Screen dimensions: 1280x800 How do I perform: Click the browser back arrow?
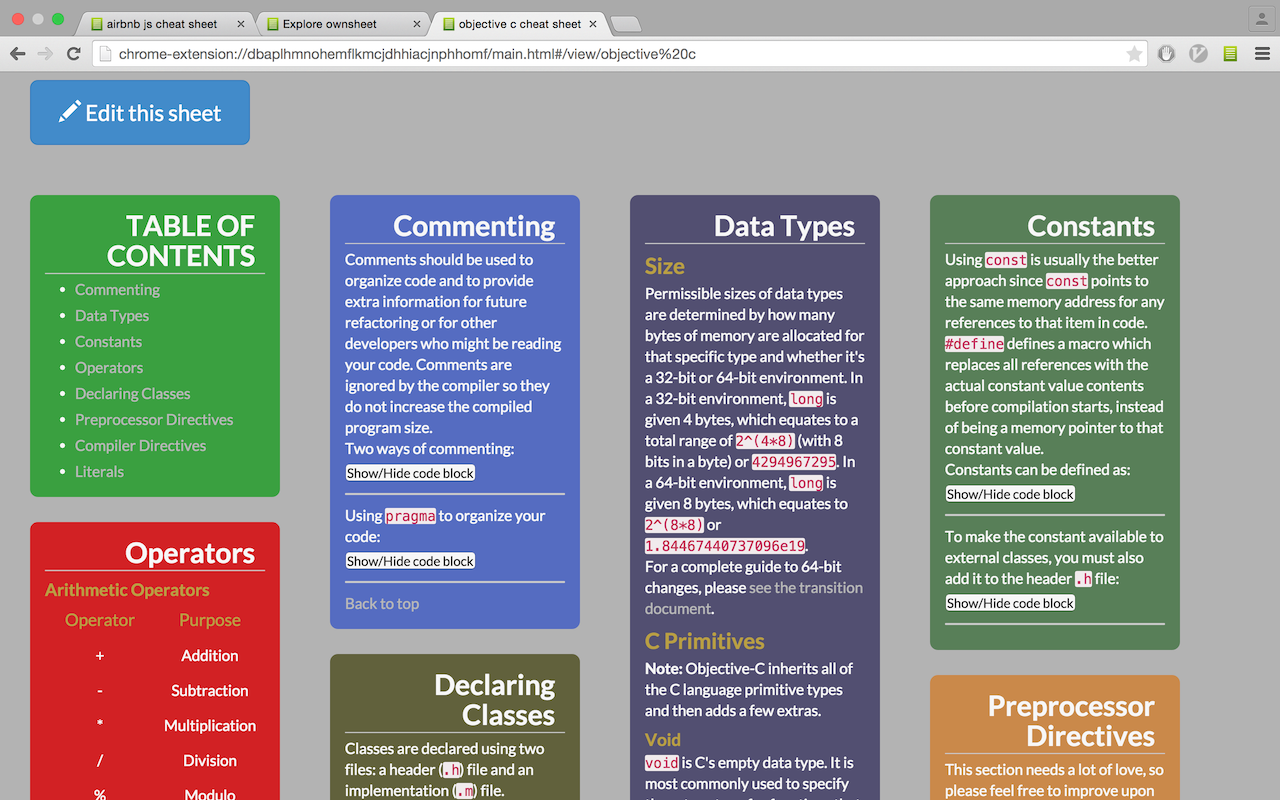click(18, 54)
